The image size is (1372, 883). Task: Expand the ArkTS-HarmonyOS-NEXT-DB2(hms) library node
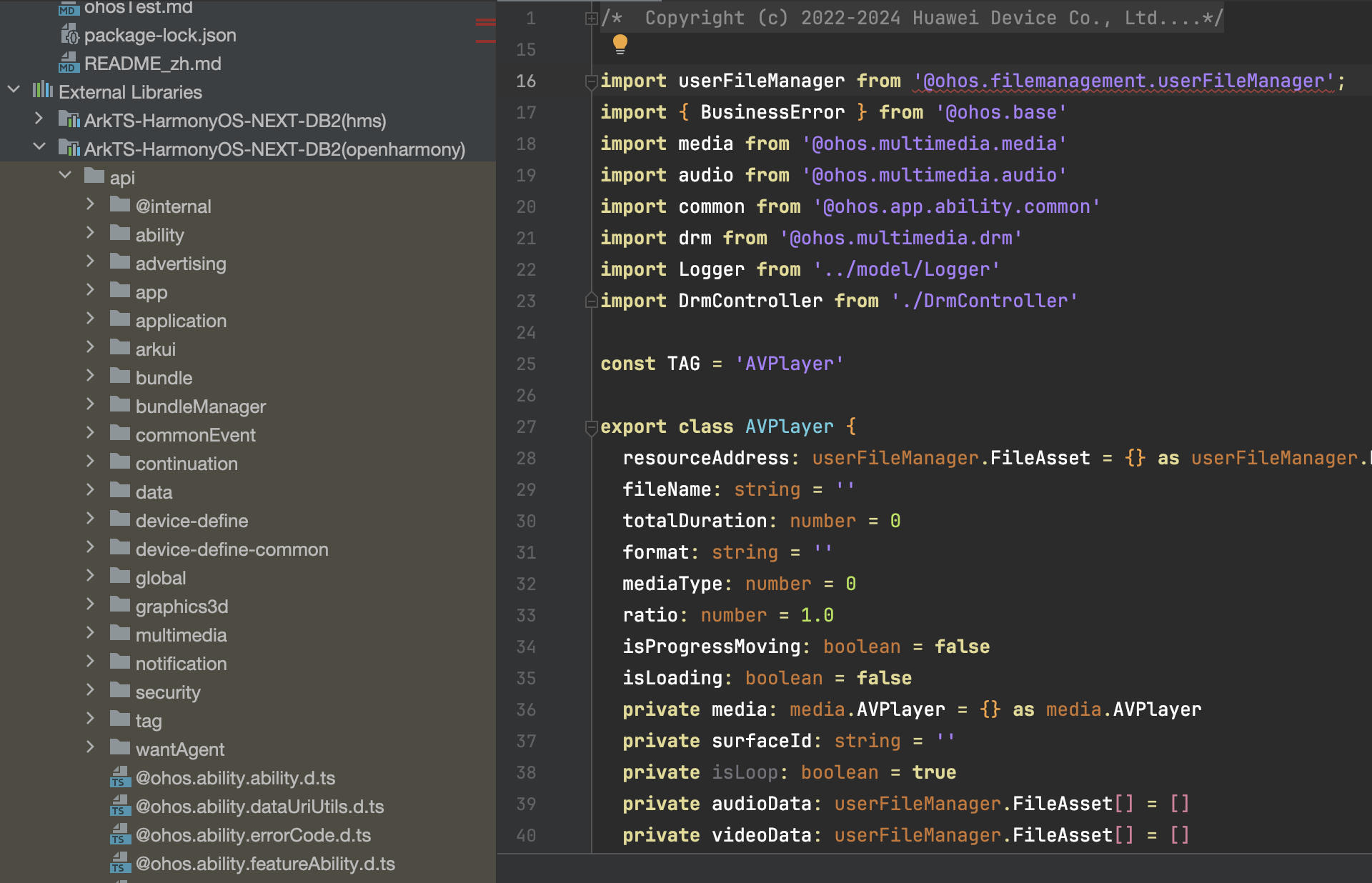[x=39, y=119]
